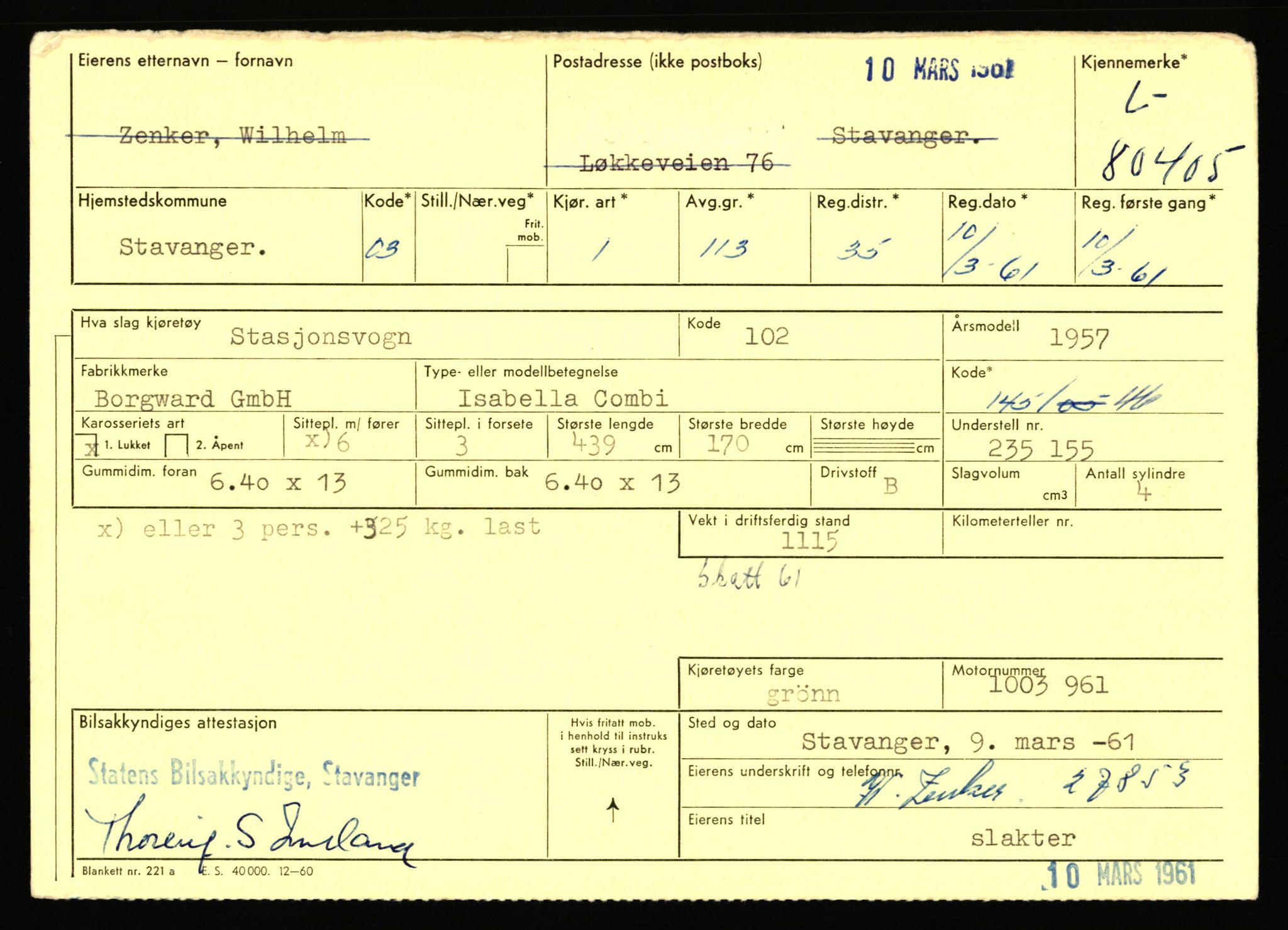Screen dimensions: 1288x930
Task: Click the 'Sittepl. m/ fører' value 'x) 6'
Action: coord(327,442)
